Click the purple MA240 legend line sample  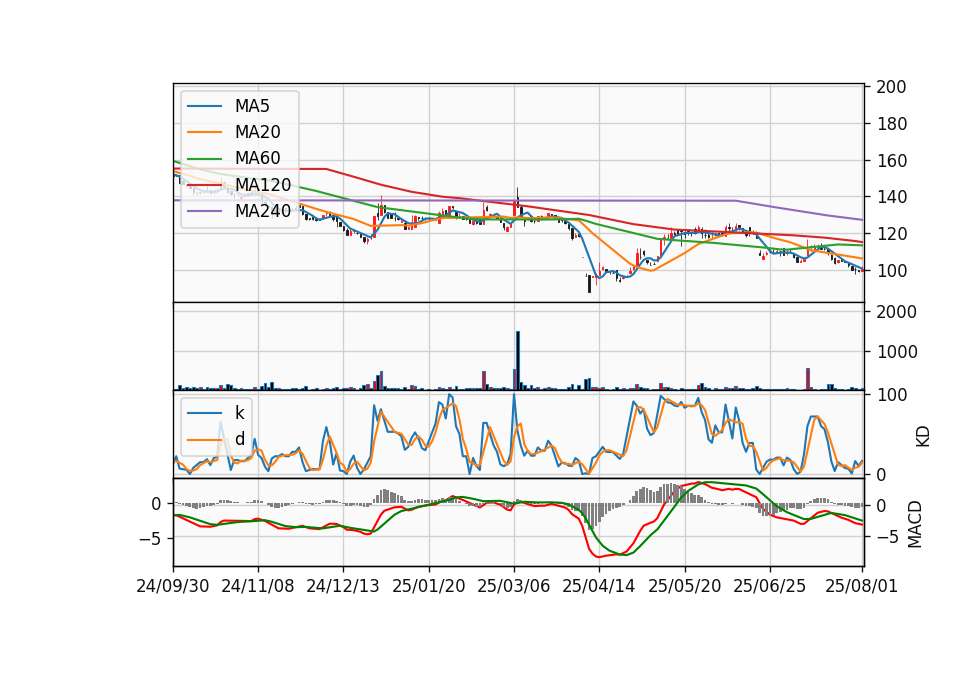coord(204,211)
